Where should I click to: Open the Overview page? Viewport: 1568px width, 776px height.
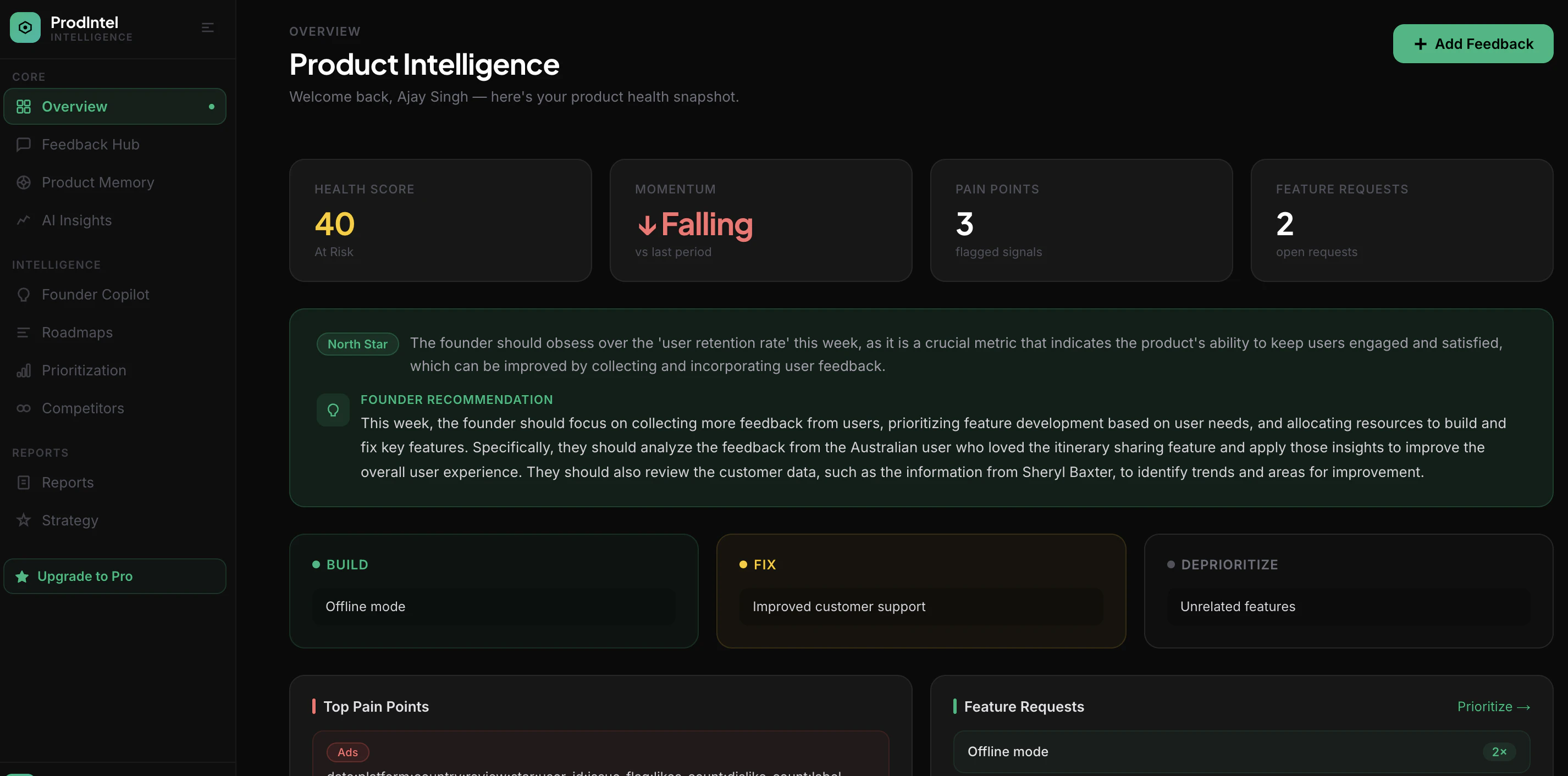[115, 107]
